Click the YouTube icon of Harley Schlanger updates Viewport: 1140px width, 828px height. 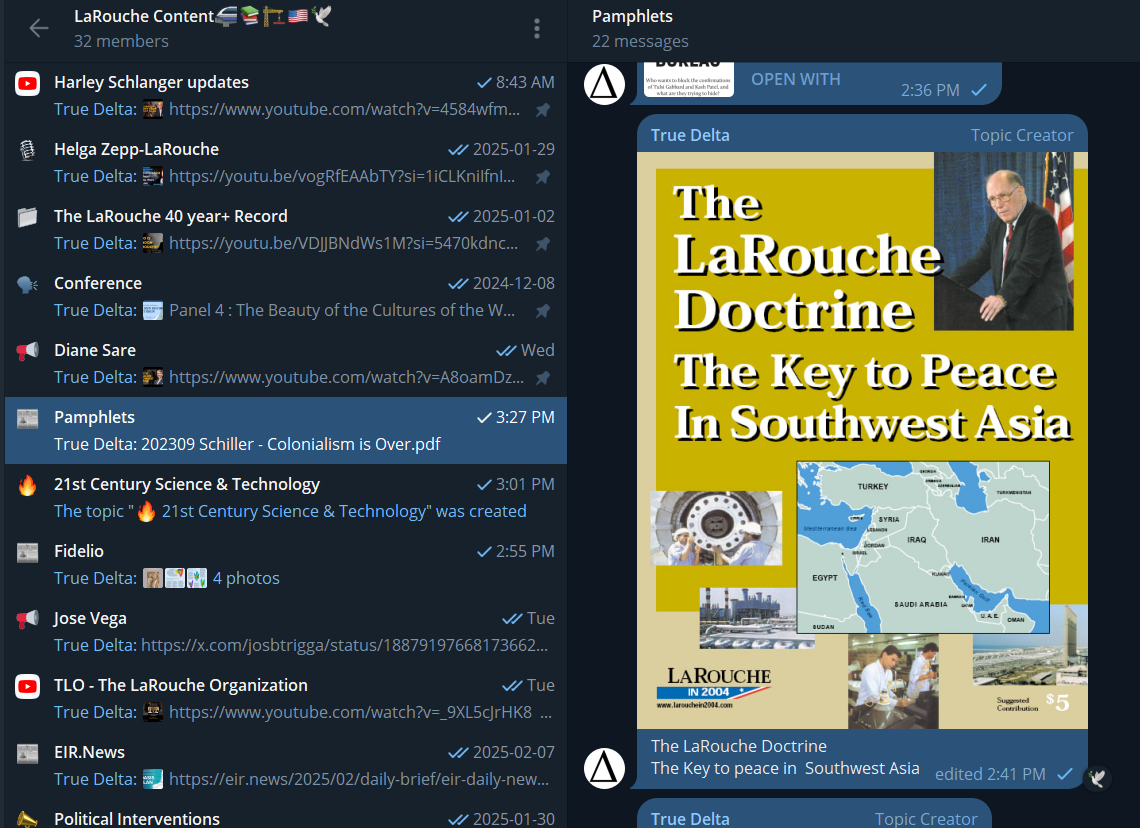pos(28,84)
